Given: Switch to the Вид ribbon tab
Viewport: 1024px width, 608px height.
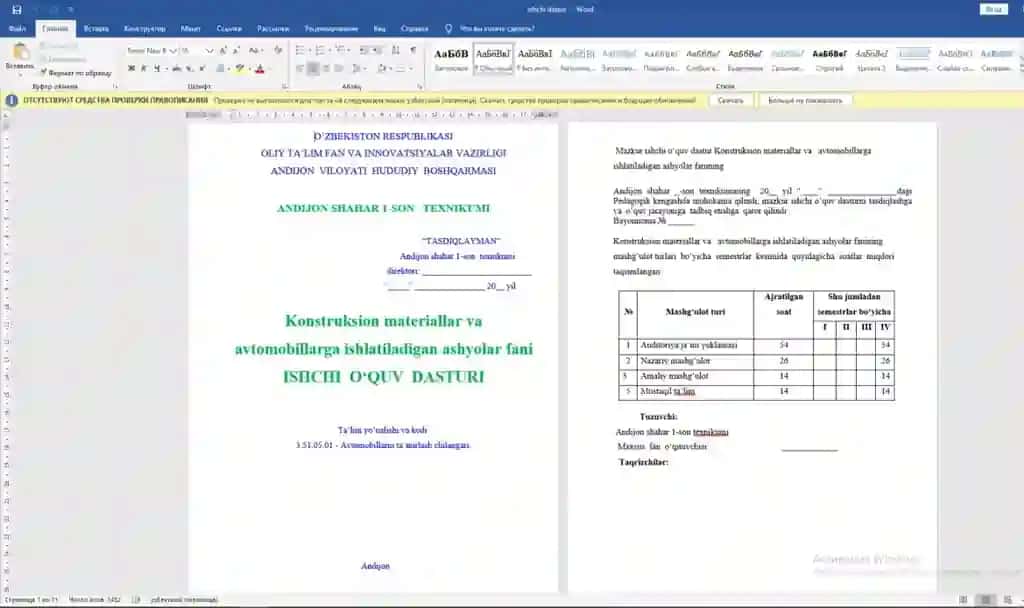Looking at the screenshot, I should (x=379, y=29).
